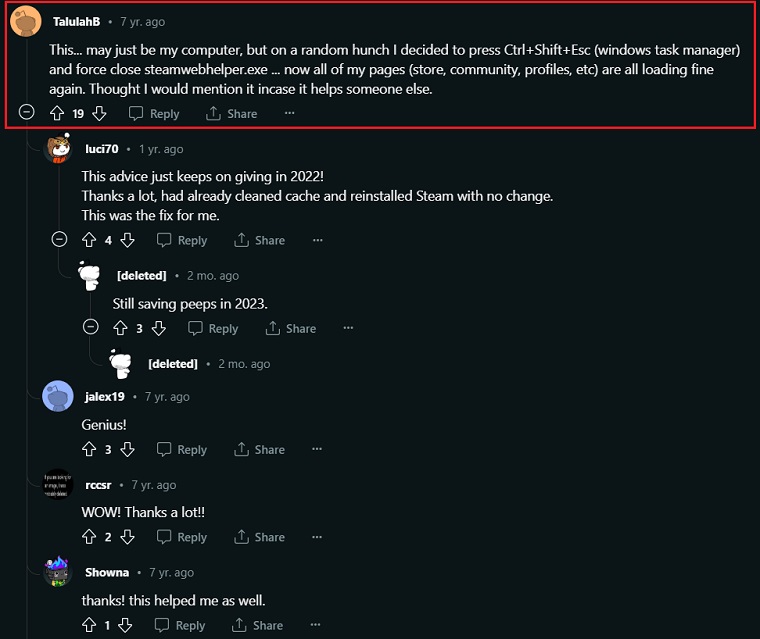Collapse TalulahB's comment thread

click(x=27, y=112)
